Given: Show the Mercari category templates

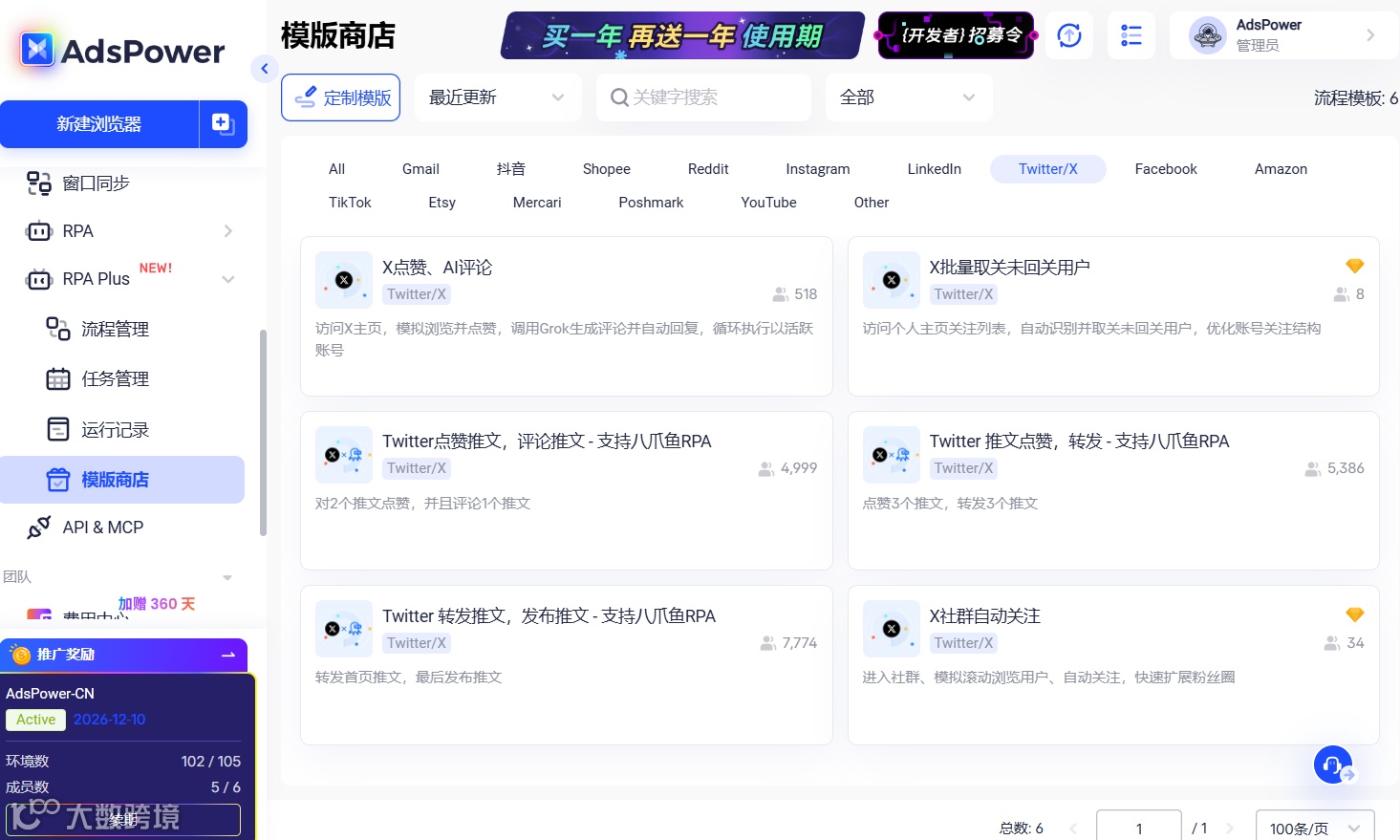Looking at the screenshot, I should (x=537, y=203).
